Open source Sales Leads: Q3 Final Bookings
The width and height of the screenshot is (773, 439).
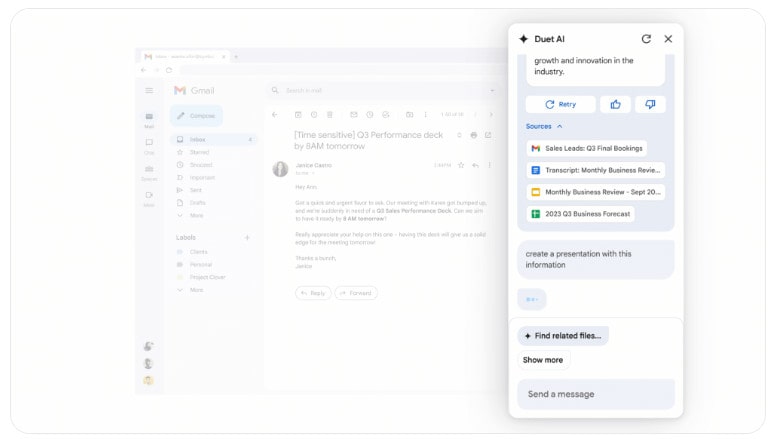[587, 148]
